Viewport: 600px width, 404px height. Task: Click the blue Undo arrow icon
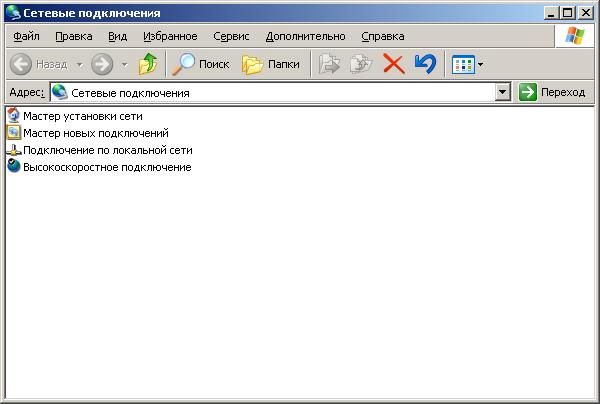tap(425, 64)
